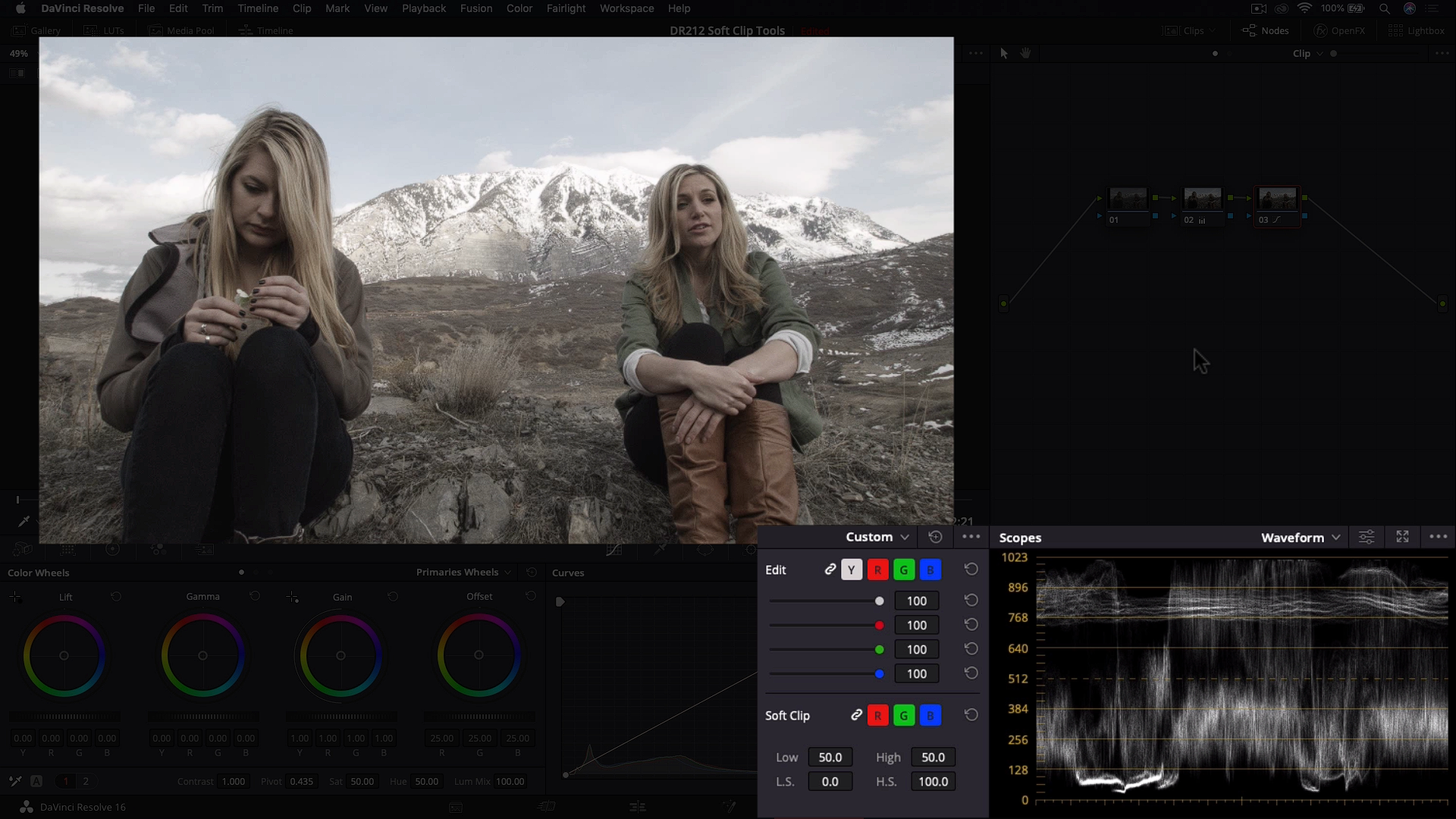Open the Curves panel options menu
This screenshot has width=1456, height=819.
971,537
